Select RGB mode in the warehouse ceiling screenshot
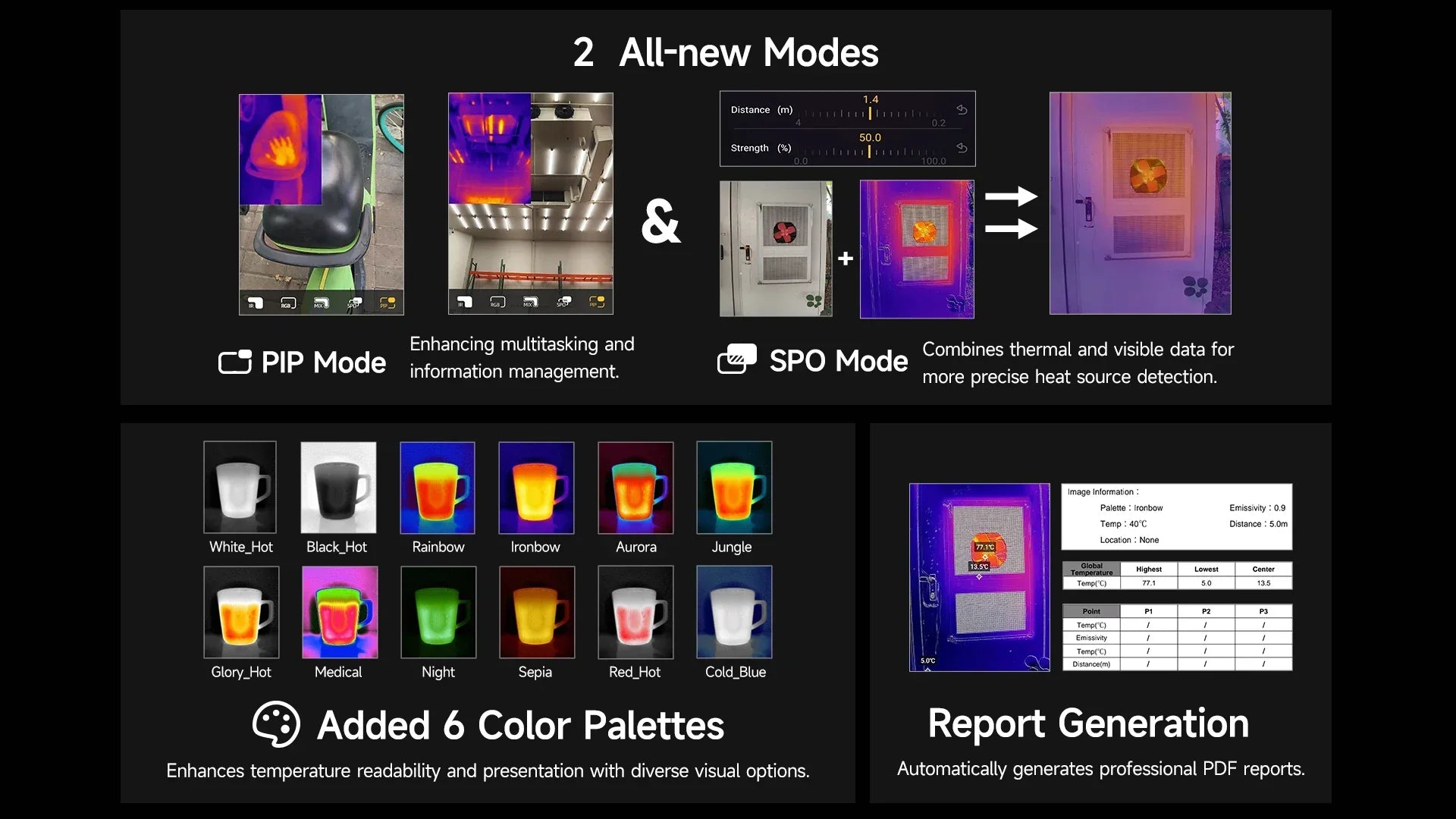 [497, 302]
